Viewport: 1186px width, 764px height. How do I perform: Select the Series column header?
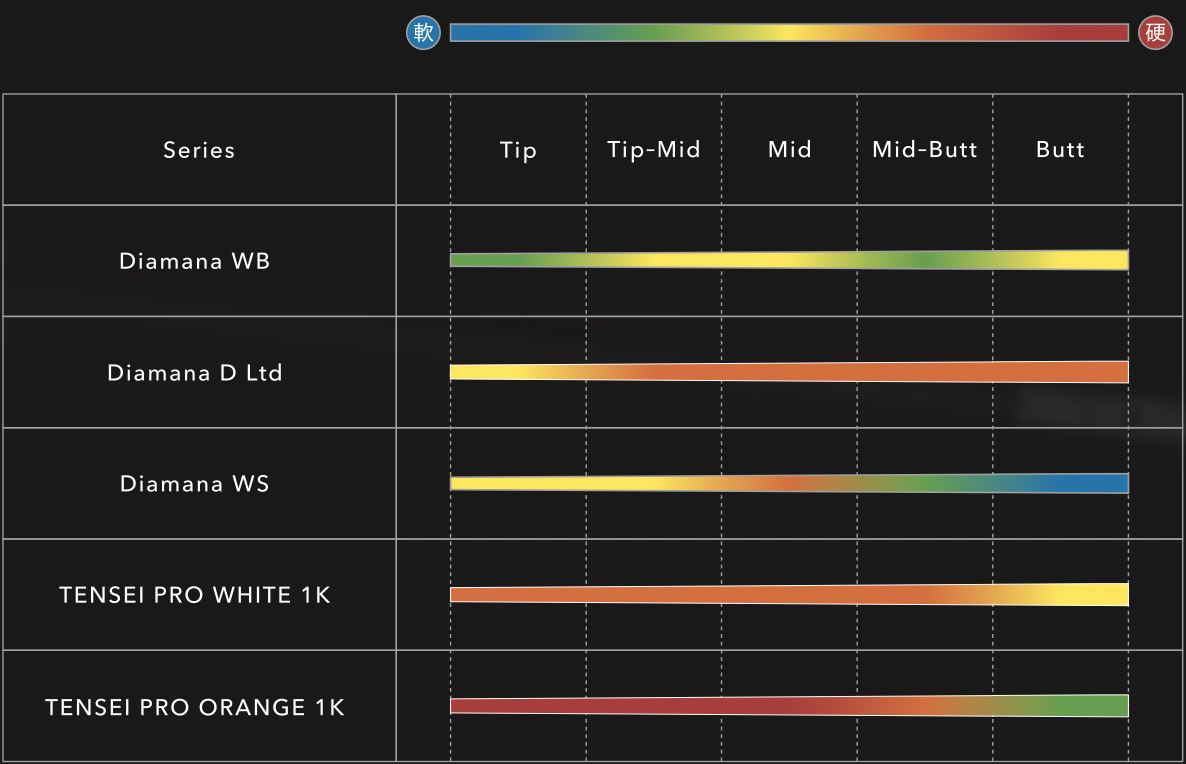(199, 150)
